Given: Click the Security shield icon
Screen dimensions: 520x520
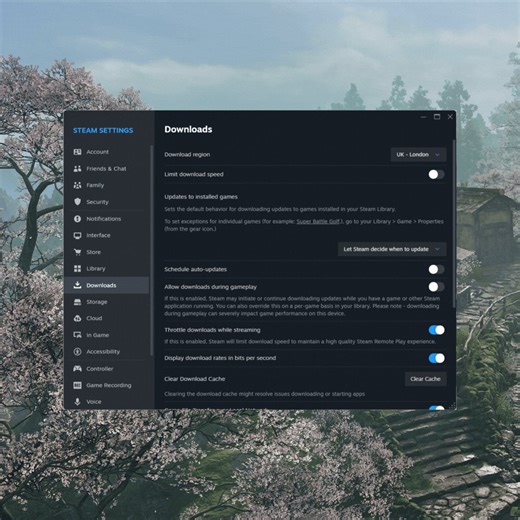Looking at the screenshot, I should click(x=77, y=202).
